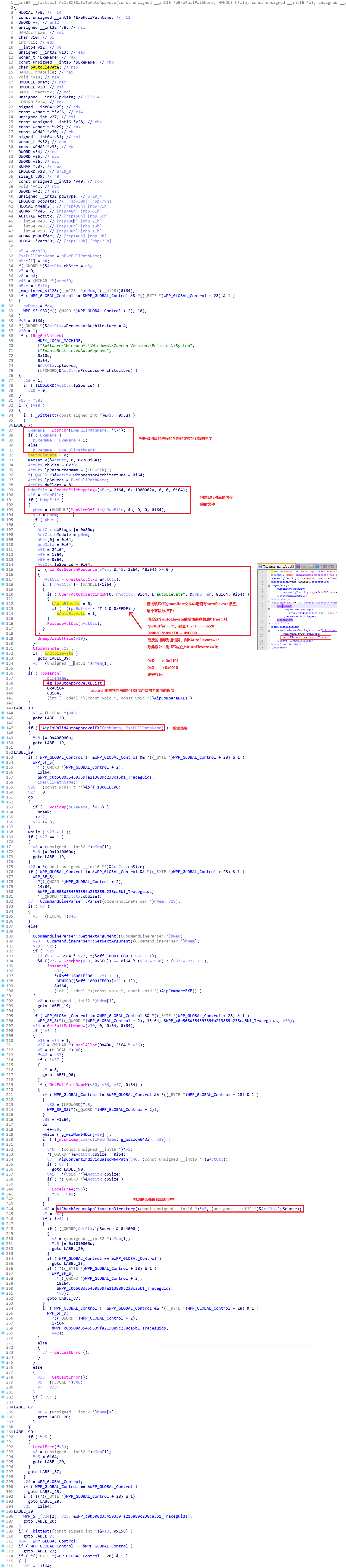
Task: Click the 'goto LABEL_7;' statement
Action: (39, 1536)
